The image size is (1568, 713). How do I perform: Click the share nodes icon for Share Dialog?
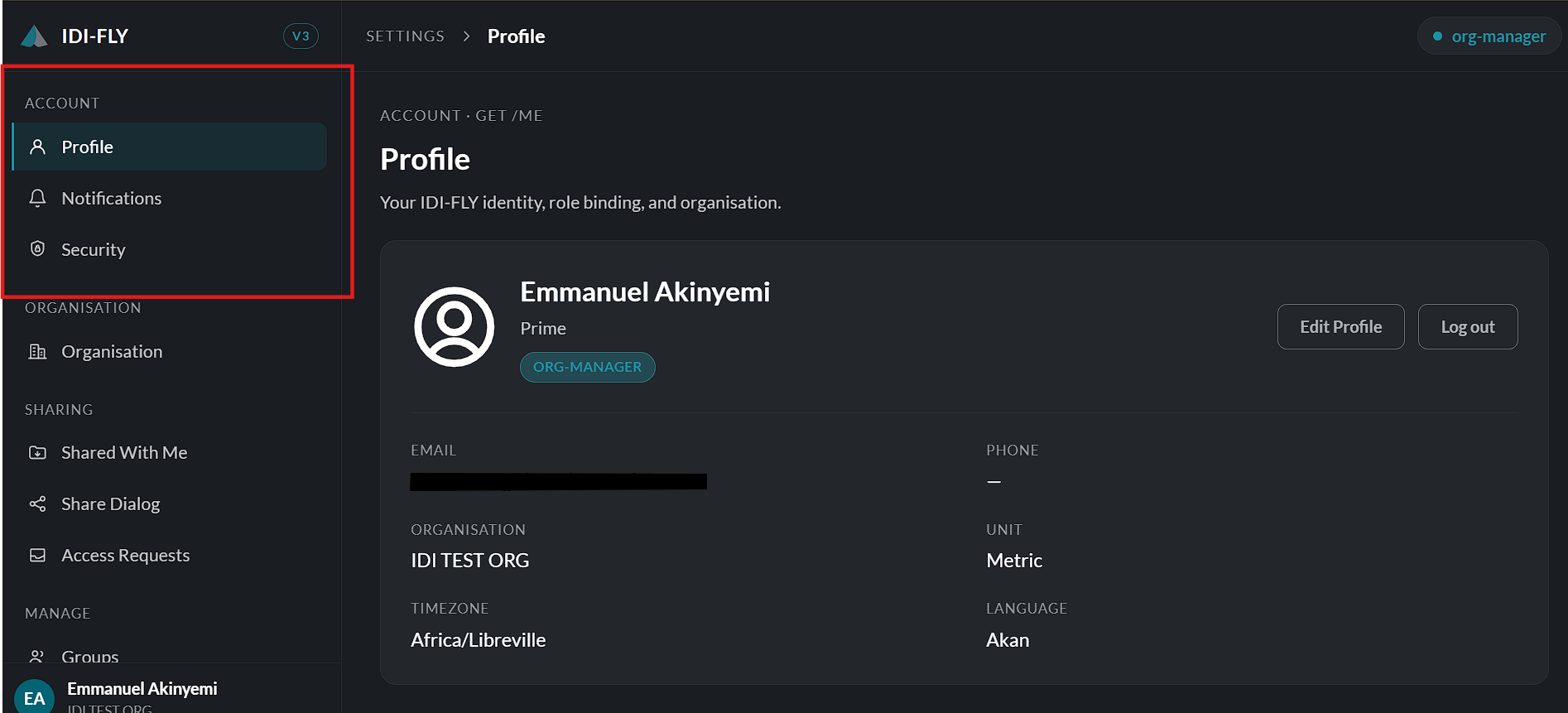[37, 503]
